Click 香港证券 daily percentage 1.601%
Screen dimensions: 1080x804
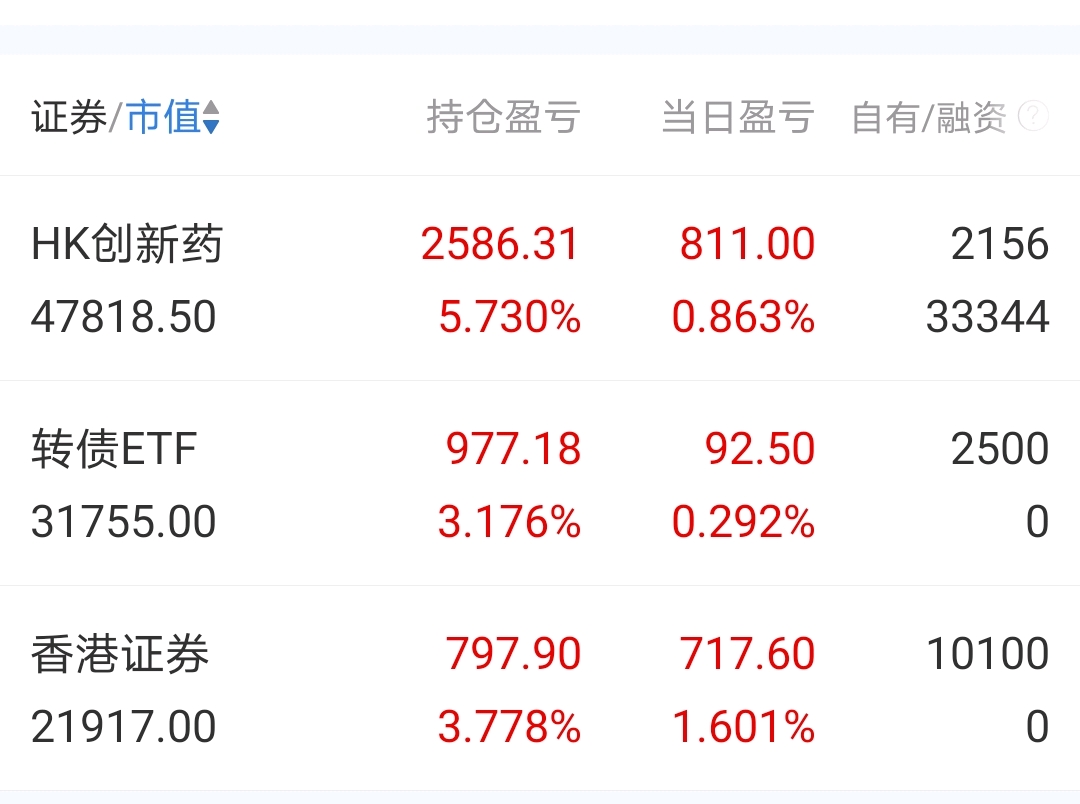click(744, 727)
